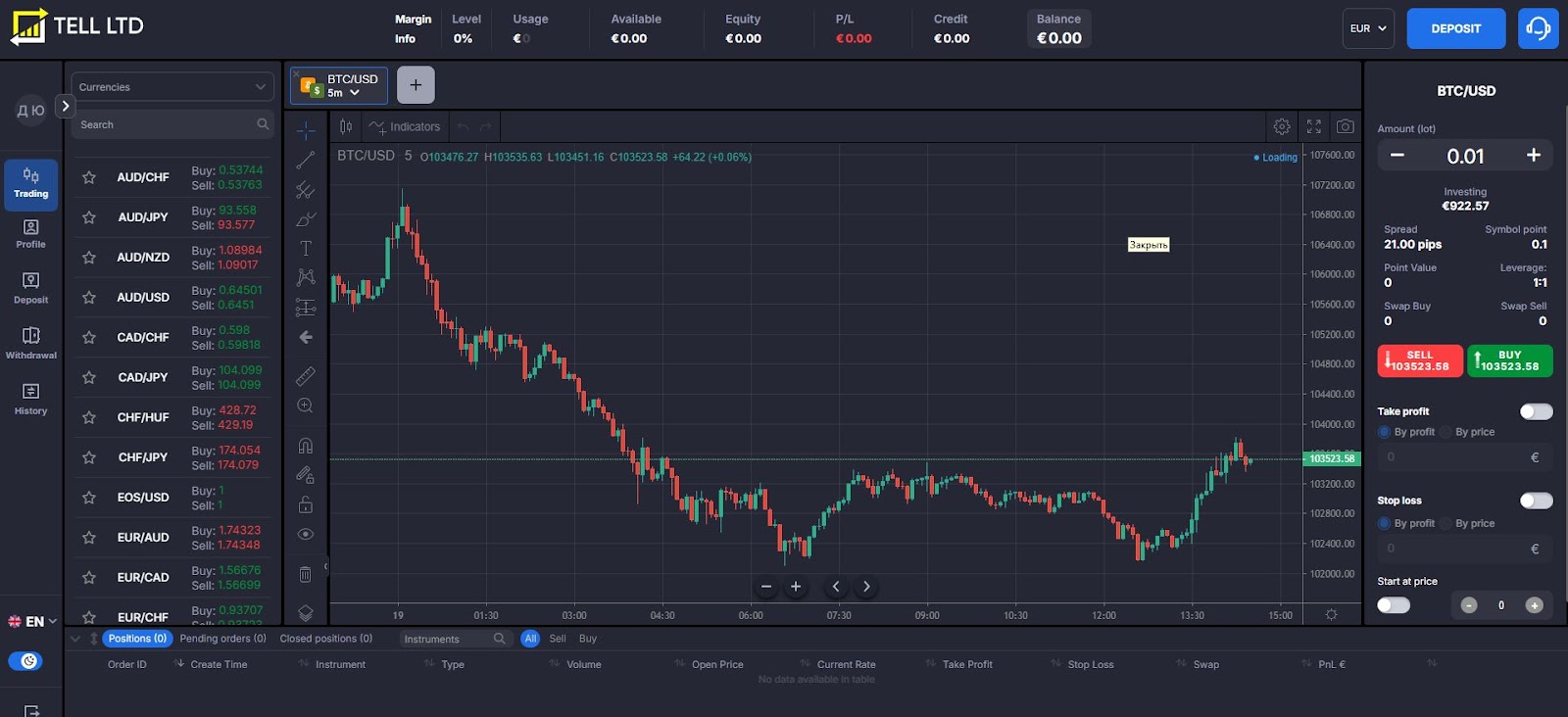This screenshot has width=1568, height=717.
Task: Open the EN language dropdown
Action: 33,621
